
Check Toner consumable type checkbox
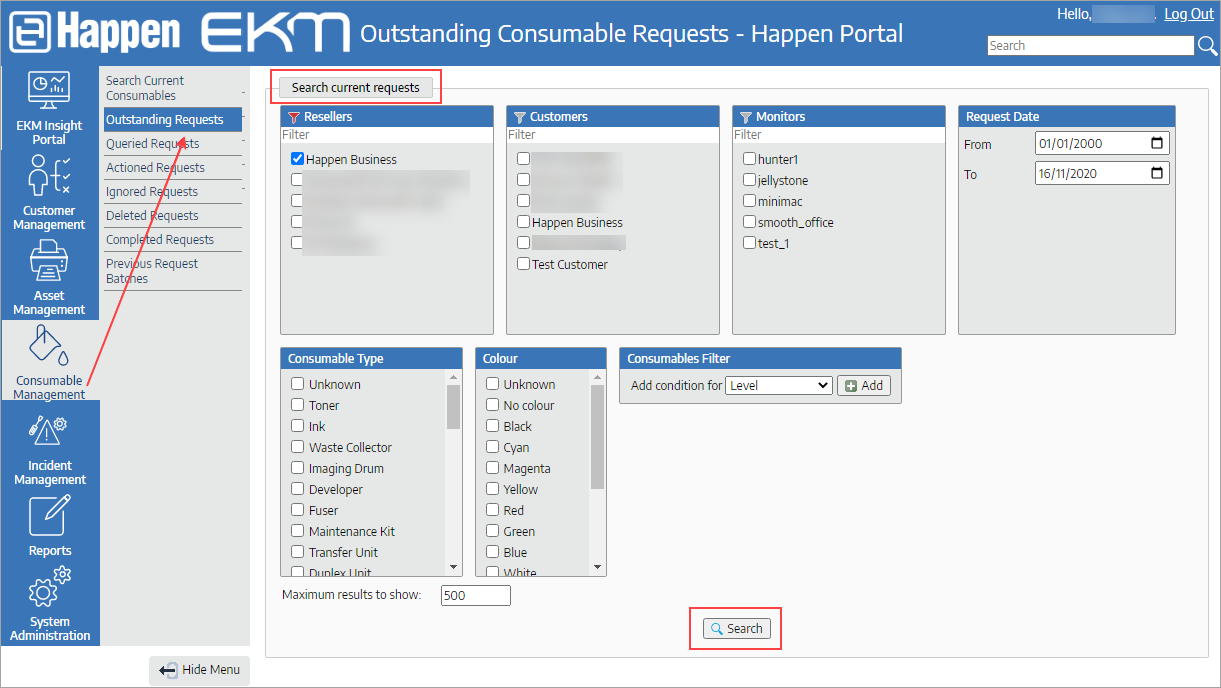(x=298, y=405)
